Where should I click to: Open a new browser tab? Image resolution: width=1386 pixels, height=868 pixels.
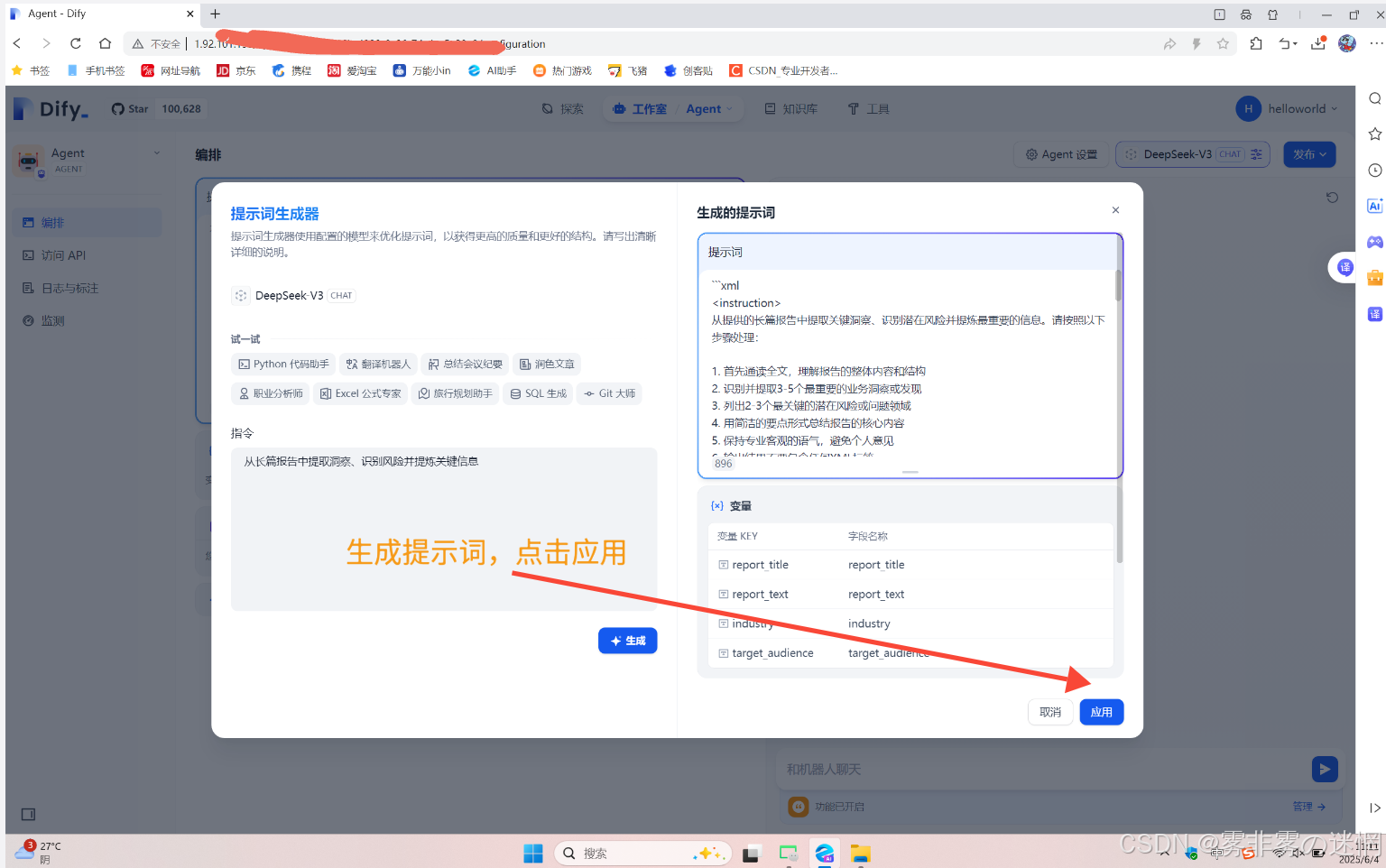pos(215,14)
